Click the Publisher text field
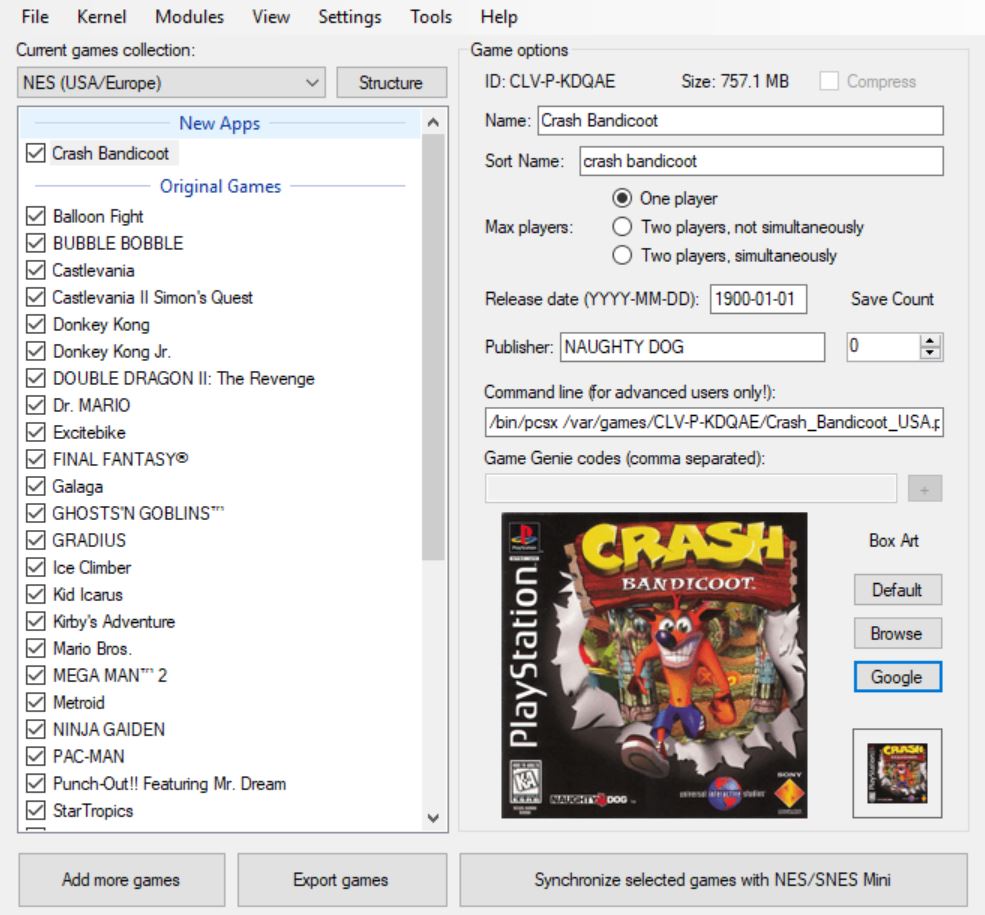 coord(692,347)
